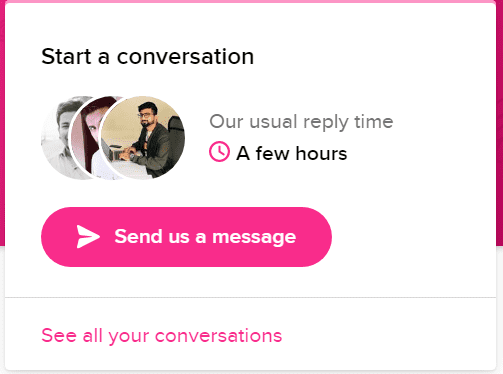This screenshot has width=503, height=374.
Task: Click the divider line above the conversations link
Action: tap(251, 297)
